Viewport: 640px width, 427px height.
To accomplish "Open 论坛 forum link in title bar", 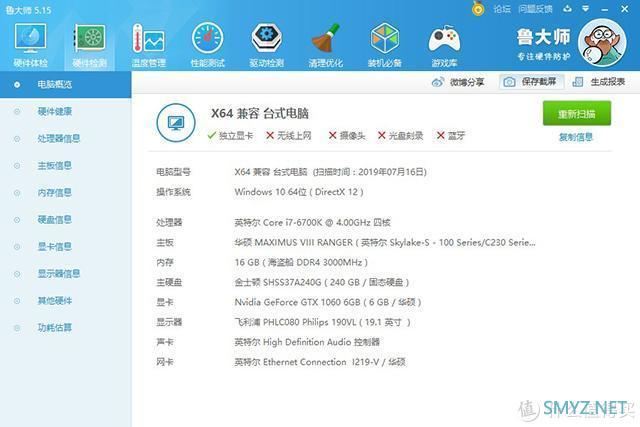I will (502, 9).
